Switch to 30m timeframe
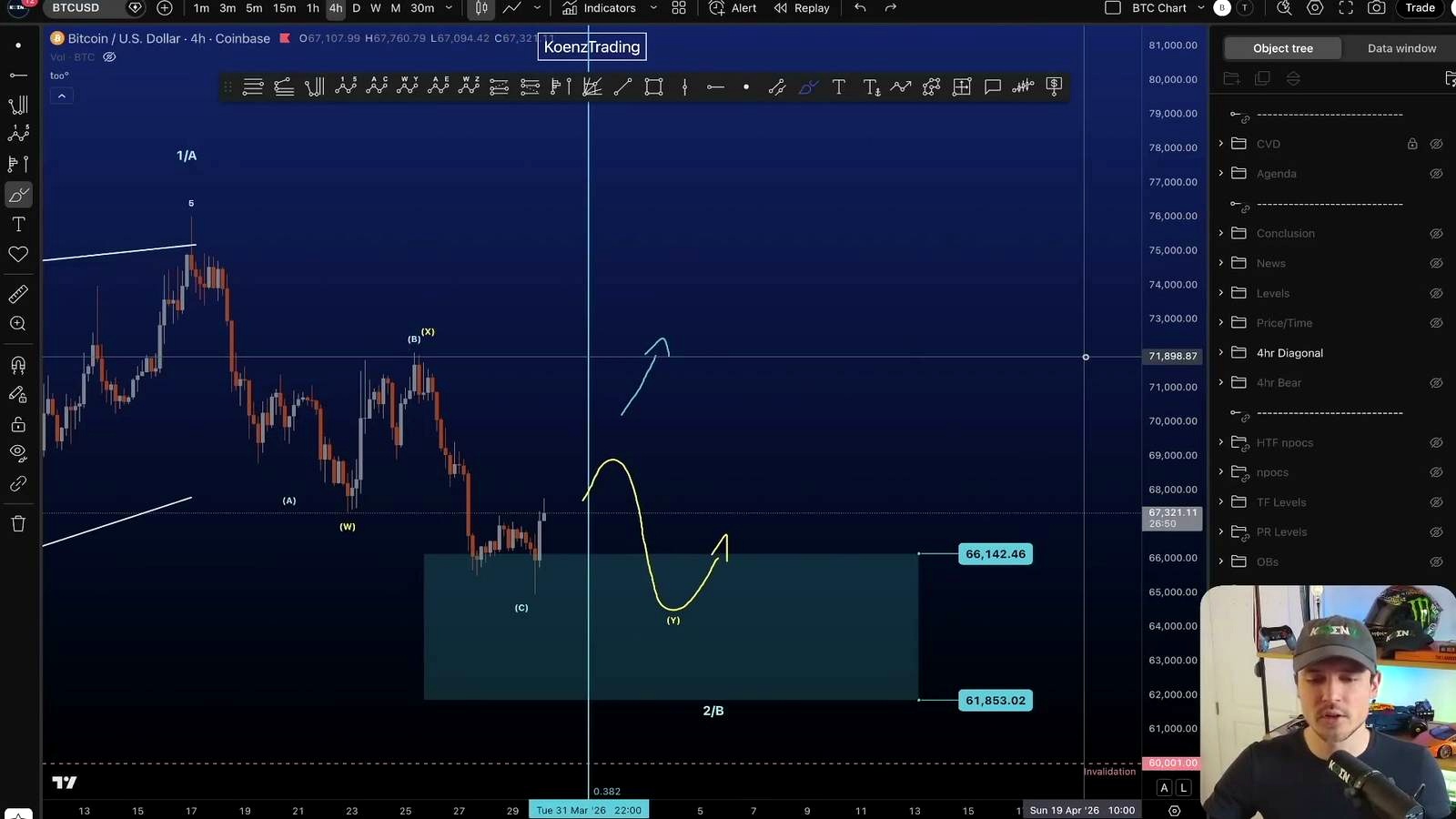This screenshot has width=1456, height=819. coord(422,8)
